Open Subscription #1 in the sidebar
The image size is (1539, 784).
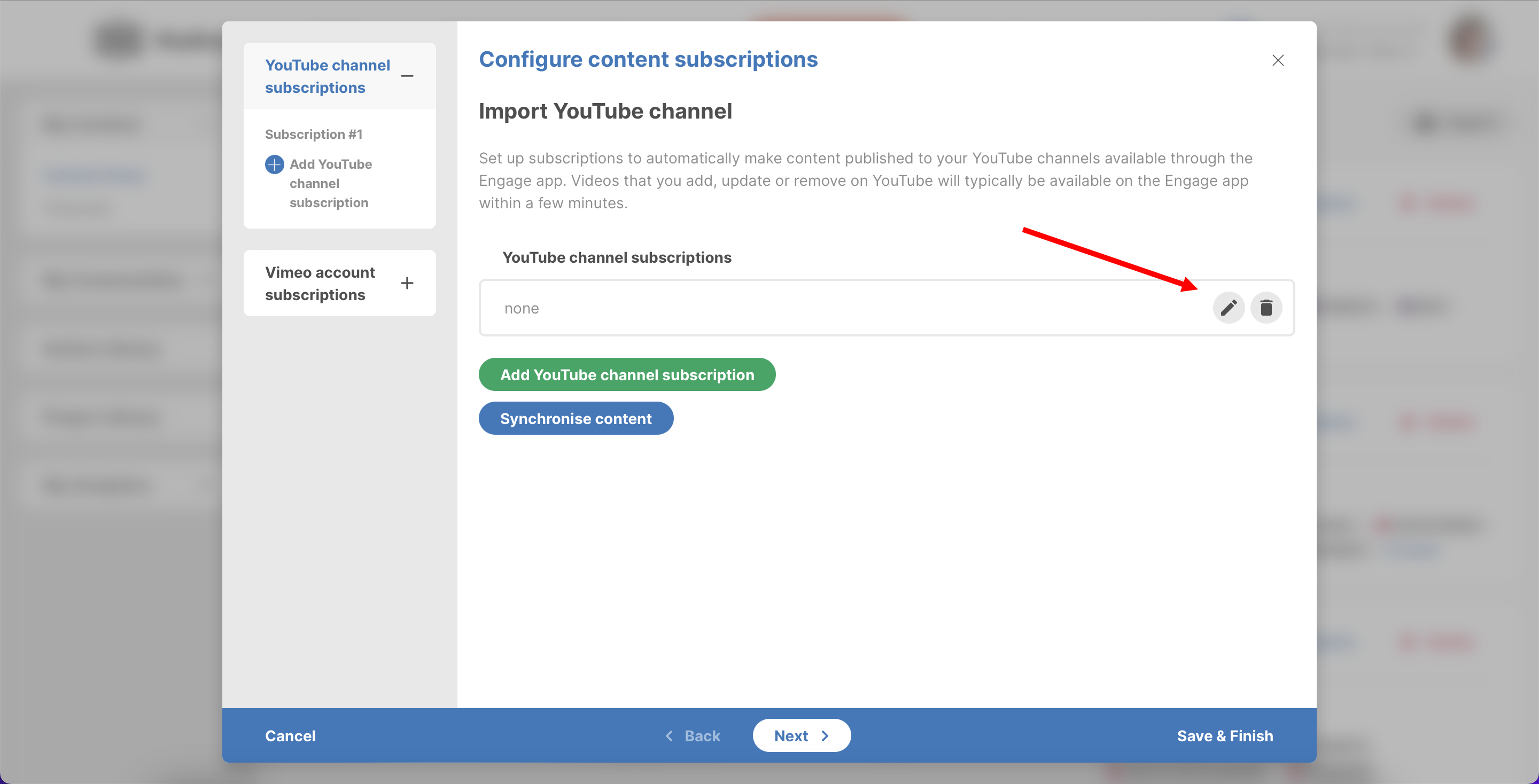[x=314, y=135]
